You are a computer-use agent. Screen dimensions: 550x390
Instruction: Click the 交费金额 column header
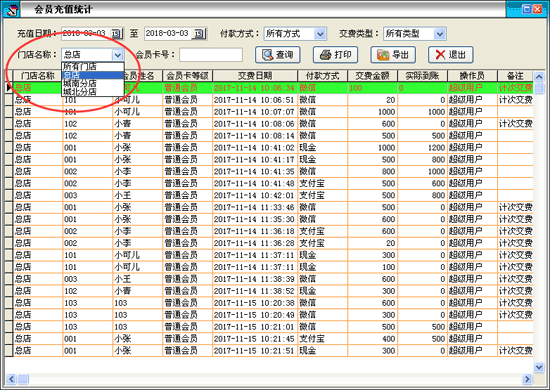372,76
